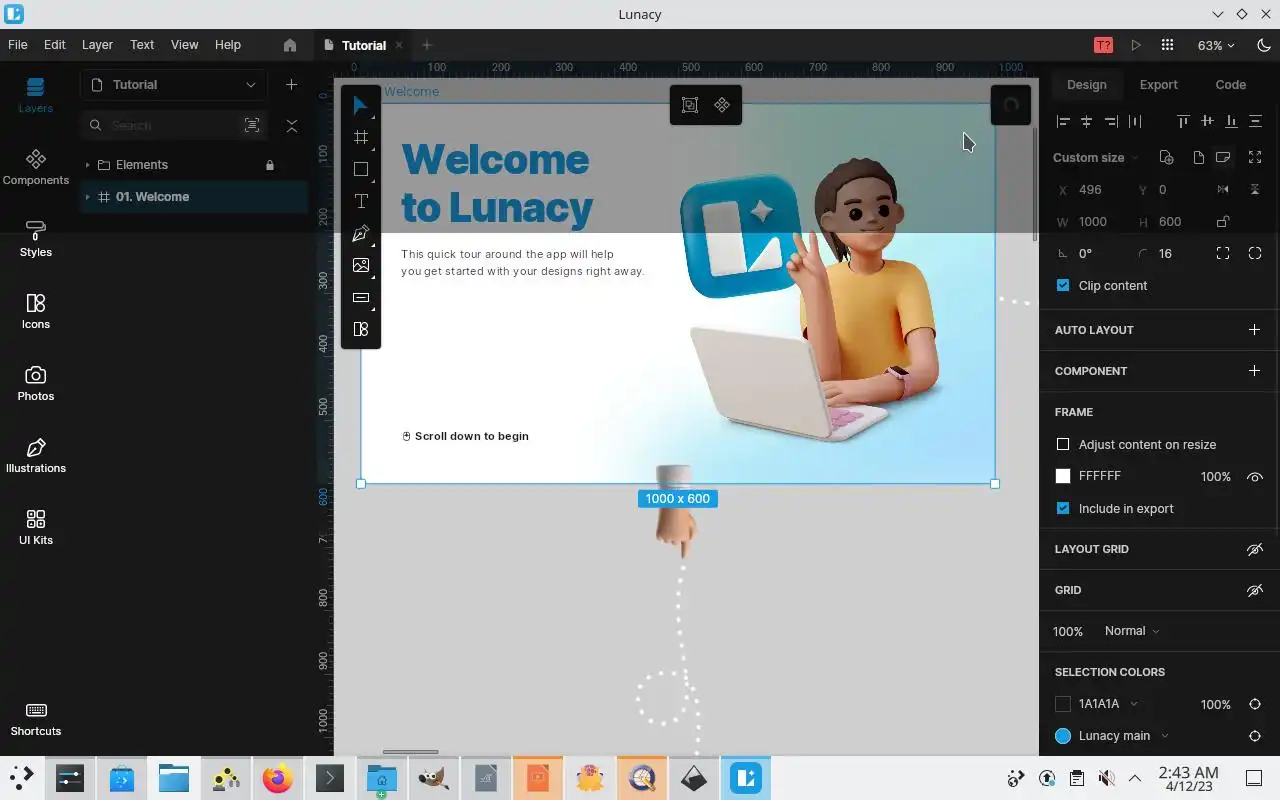Toggle Clip content checkbox
The height and width of the screenshot is (800, 1280).
click(1063, 285)
